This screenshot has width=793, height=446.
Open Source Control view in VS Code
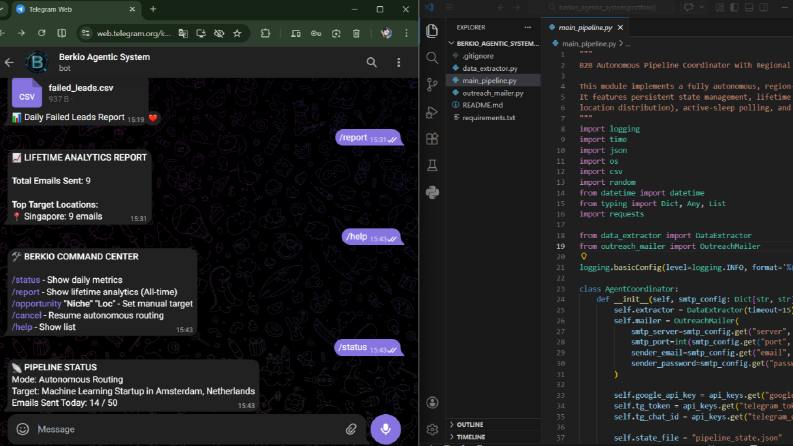[x=432, y=84]
